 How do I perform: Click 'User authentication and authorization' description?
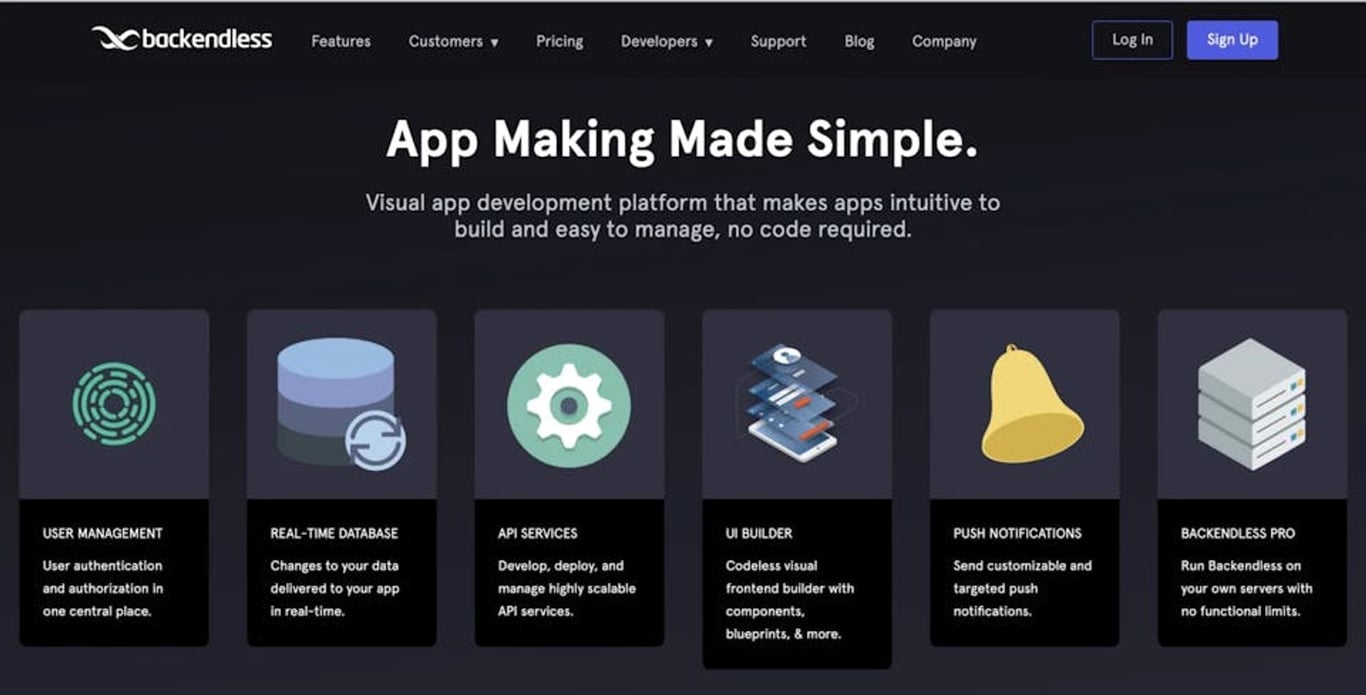tap(102, 588)
